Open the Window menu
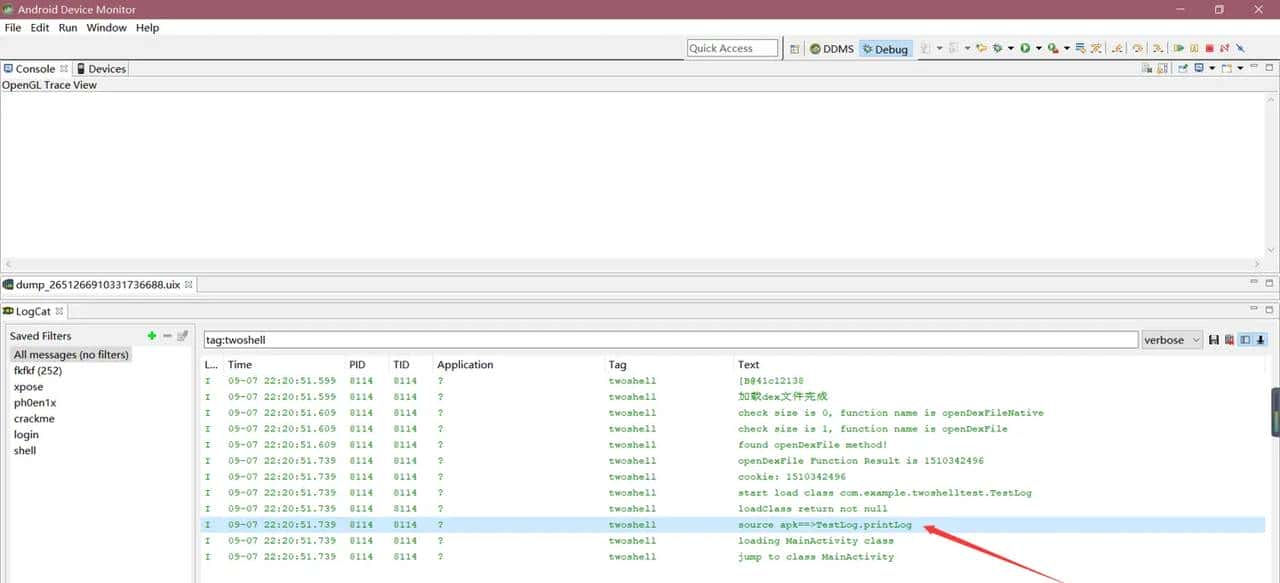This screenshot has height=583, width=1280. [106, 28]
